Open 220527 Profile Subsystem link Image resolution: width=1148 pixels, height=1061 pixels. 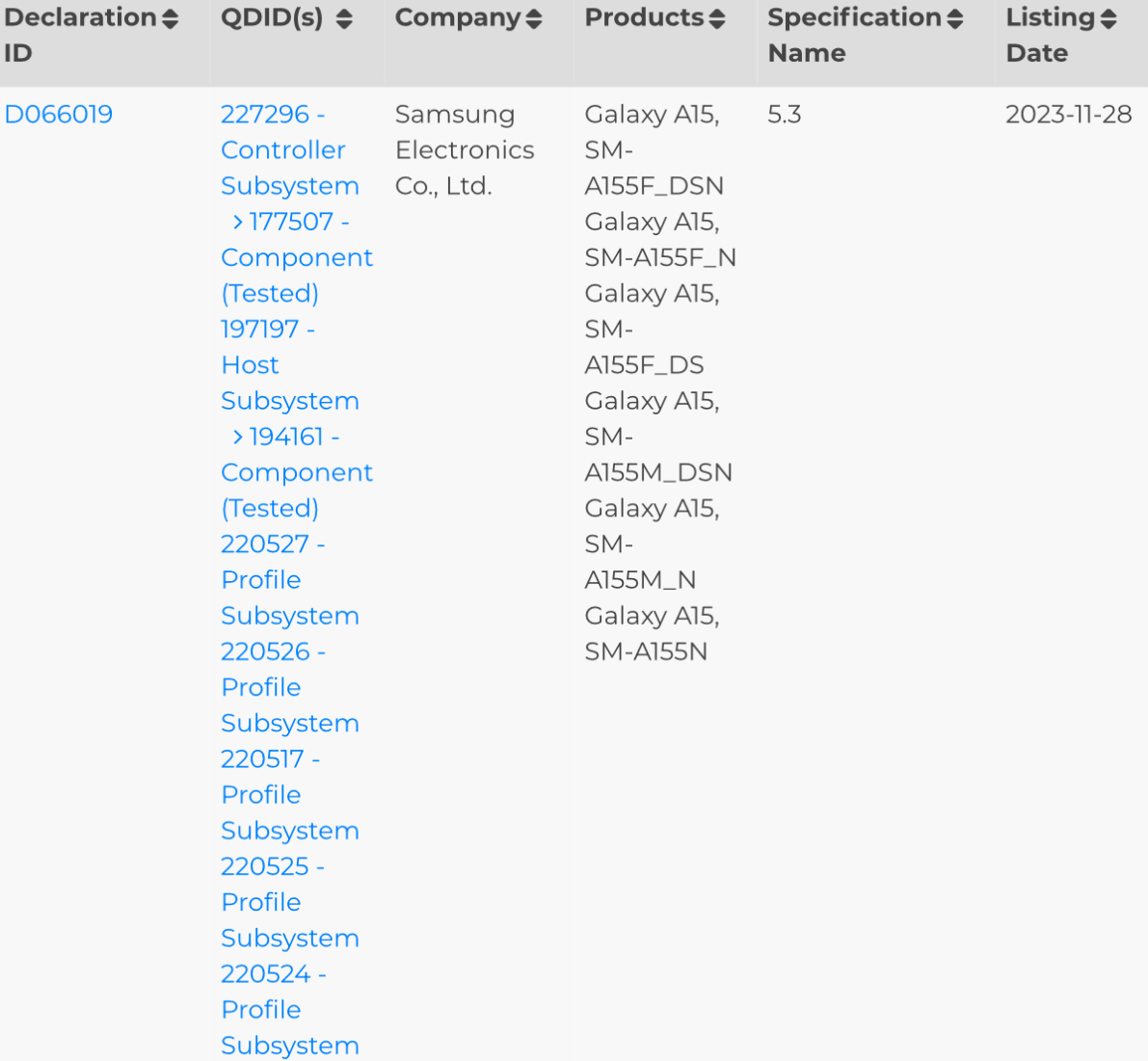tap(289, 580)
